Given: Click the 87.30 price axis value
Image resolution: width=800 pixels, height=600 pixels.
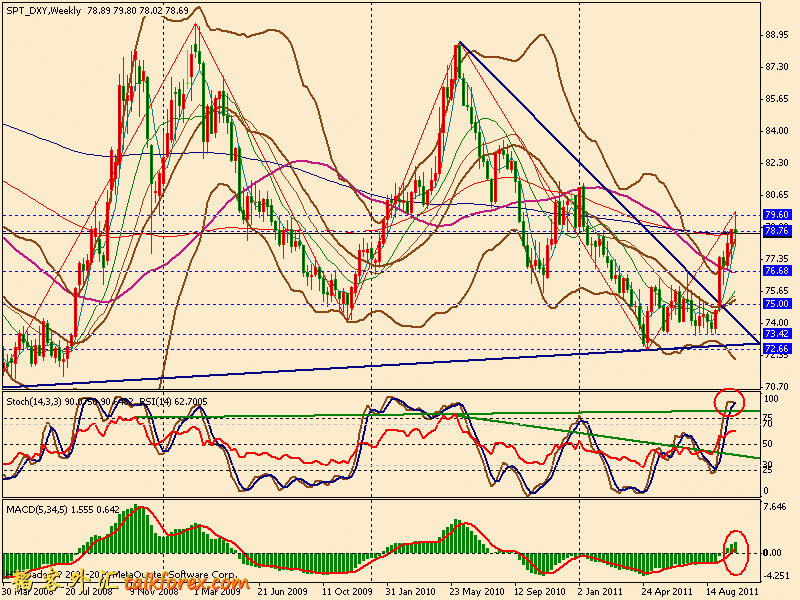Looking at the screenshot, I should [777, 67].
